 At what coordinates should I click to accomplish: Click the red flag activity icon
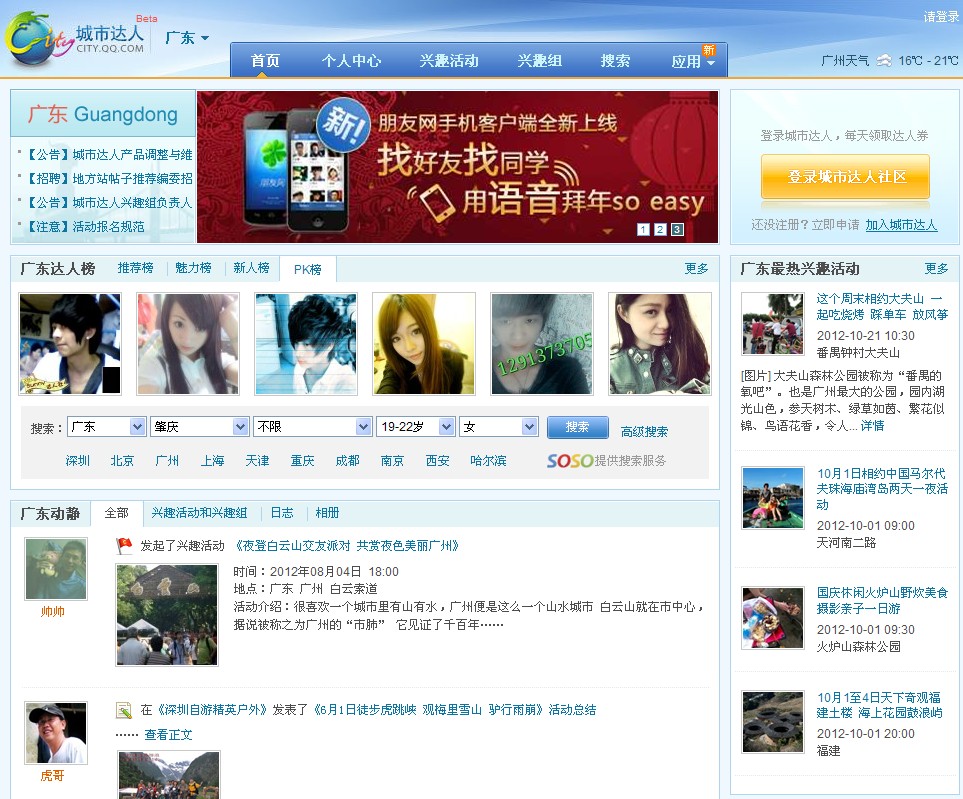point(124,546)
